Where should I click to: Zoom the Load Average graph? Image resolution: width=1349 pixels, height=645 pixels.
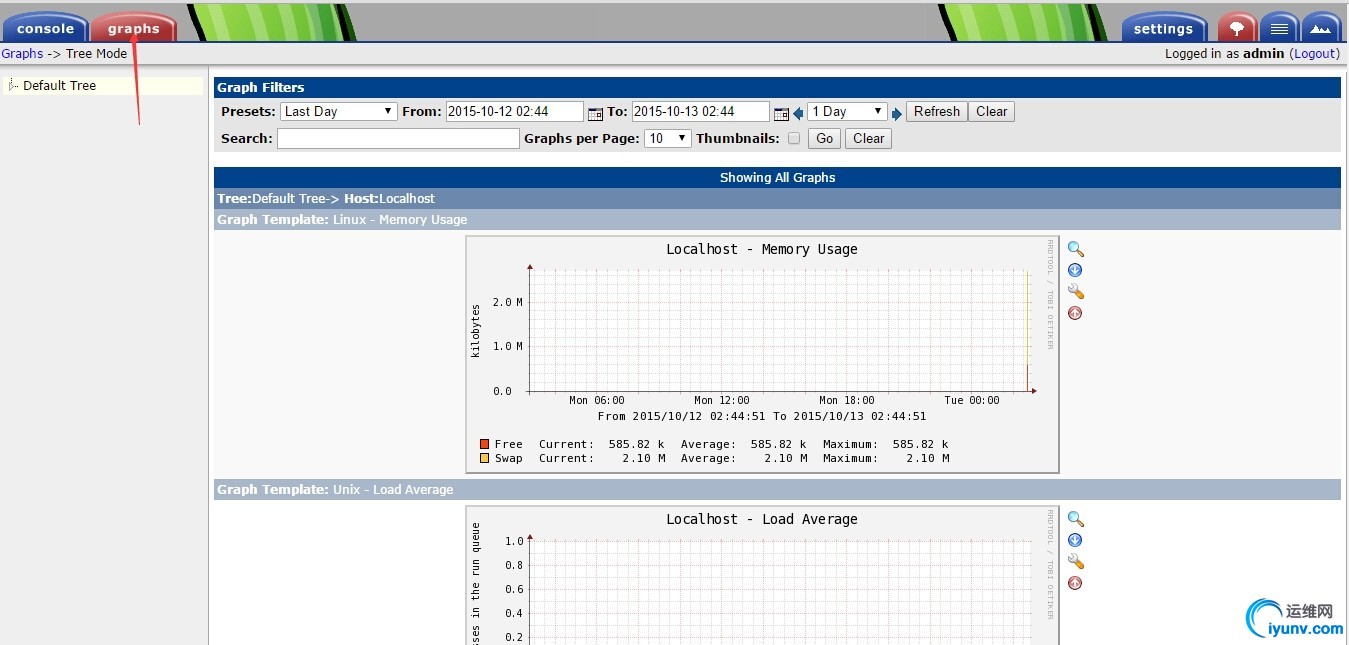1075,519
